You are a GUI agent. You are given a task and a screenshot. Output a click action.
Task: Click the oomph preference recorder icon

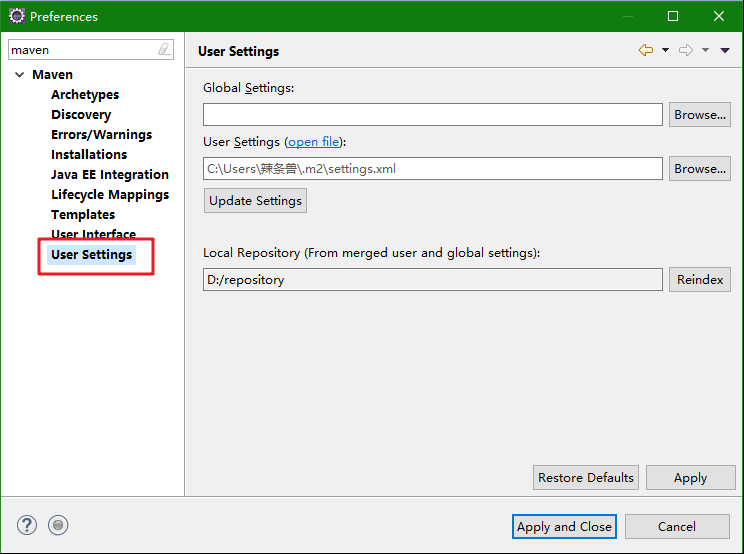pos(58,525)
